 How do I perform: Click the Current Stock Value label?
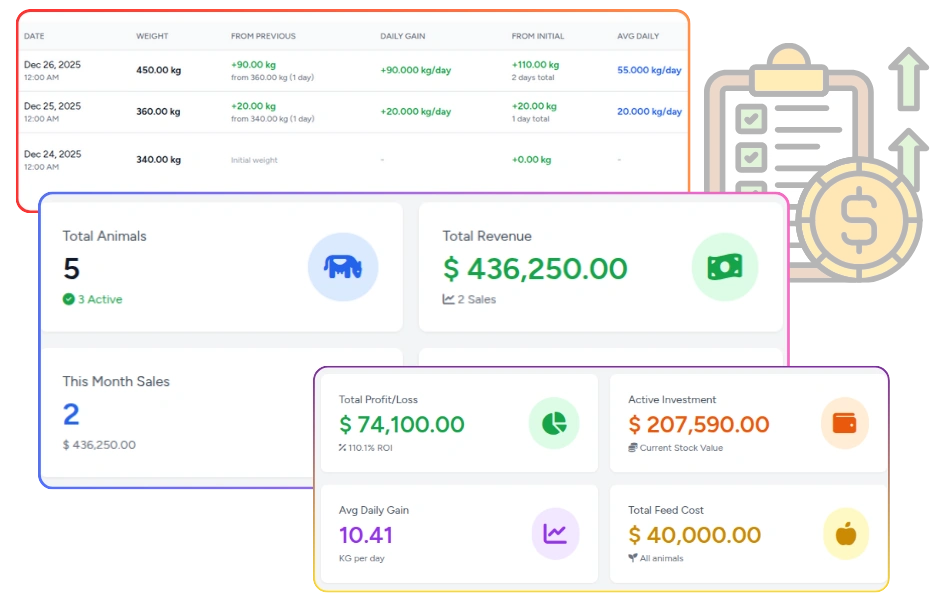pos(681,448)
